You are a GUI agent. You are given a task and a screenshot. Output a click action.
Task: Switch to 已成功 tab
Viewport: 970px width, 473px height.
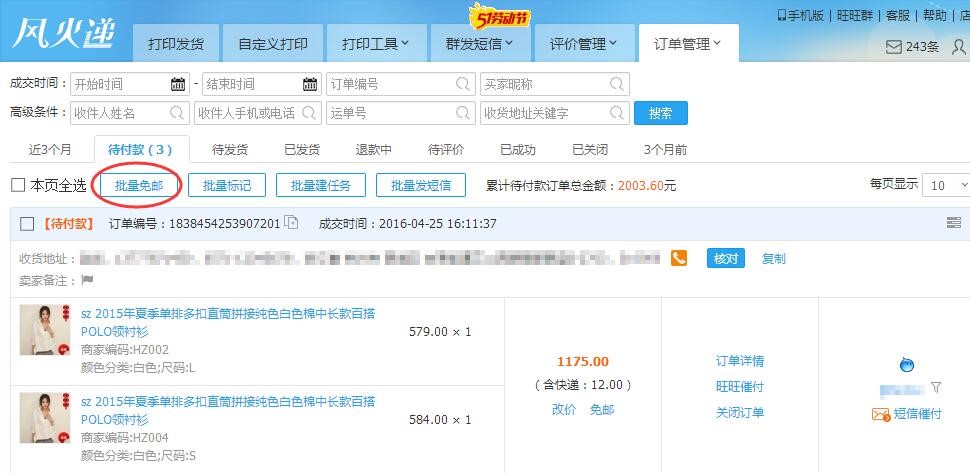point(518,150)
